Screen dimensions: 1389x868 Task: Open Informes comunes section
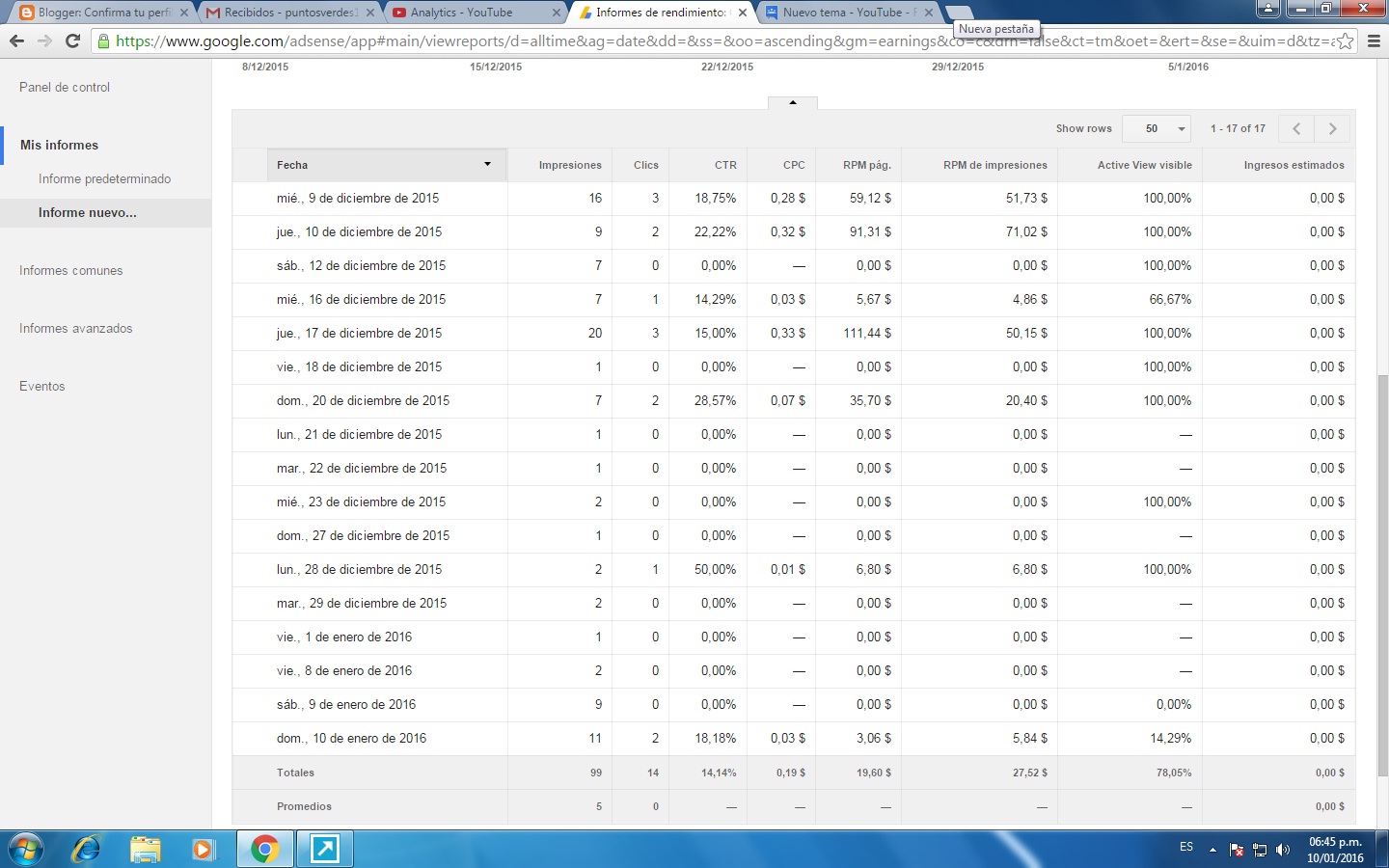pos(71,270)
